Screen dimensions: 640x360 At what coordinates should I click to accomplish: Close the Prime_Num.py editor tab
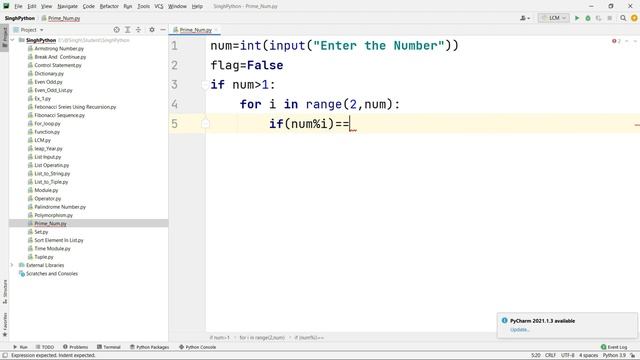click(216, 30)
